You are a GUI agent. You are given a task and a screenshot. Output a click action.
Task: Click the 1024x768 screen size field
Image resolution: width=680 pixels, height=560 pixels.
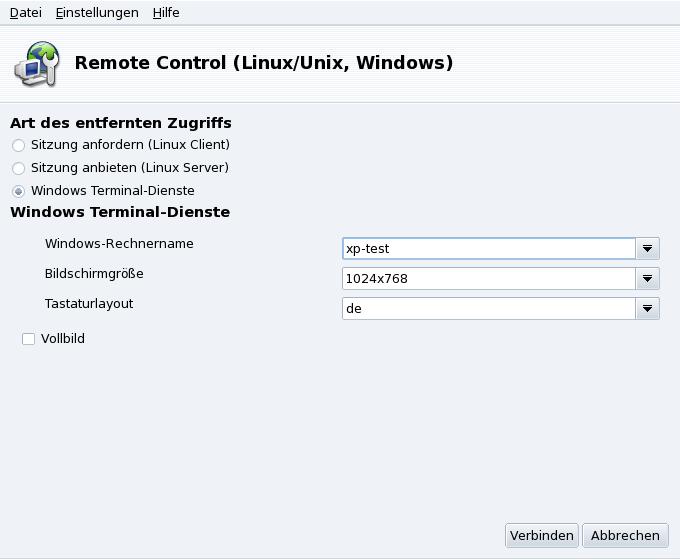pos(488,279)
